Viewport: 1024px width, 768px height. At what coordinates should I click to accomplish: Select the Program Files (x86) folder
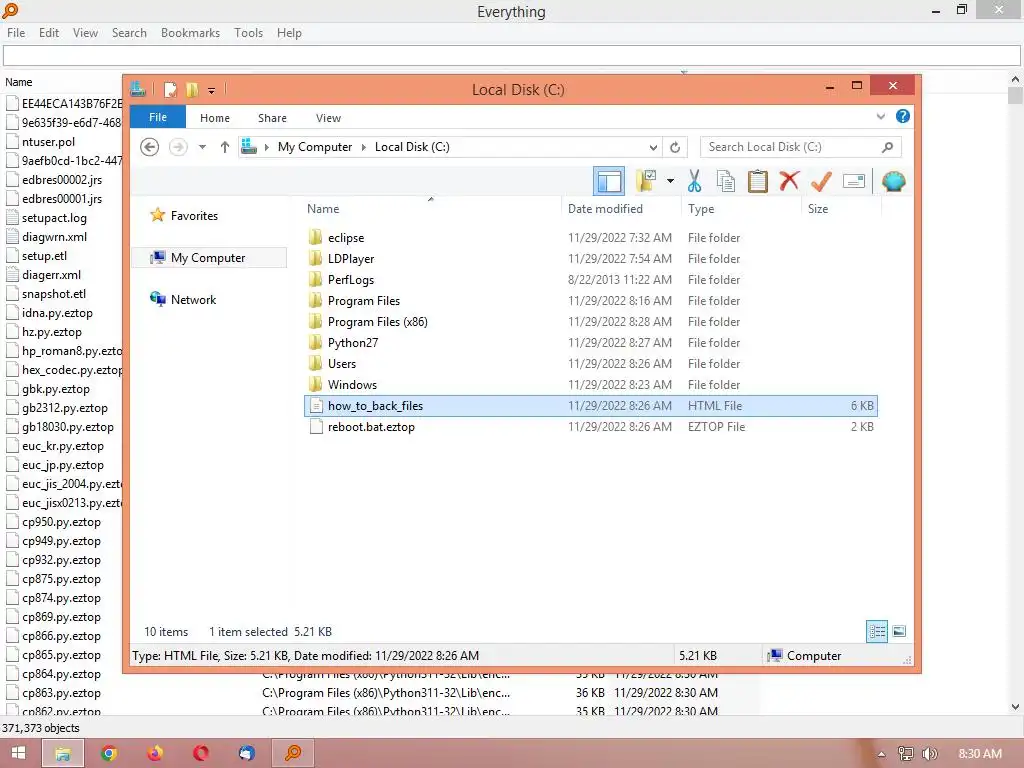click(x=377, y=321)
